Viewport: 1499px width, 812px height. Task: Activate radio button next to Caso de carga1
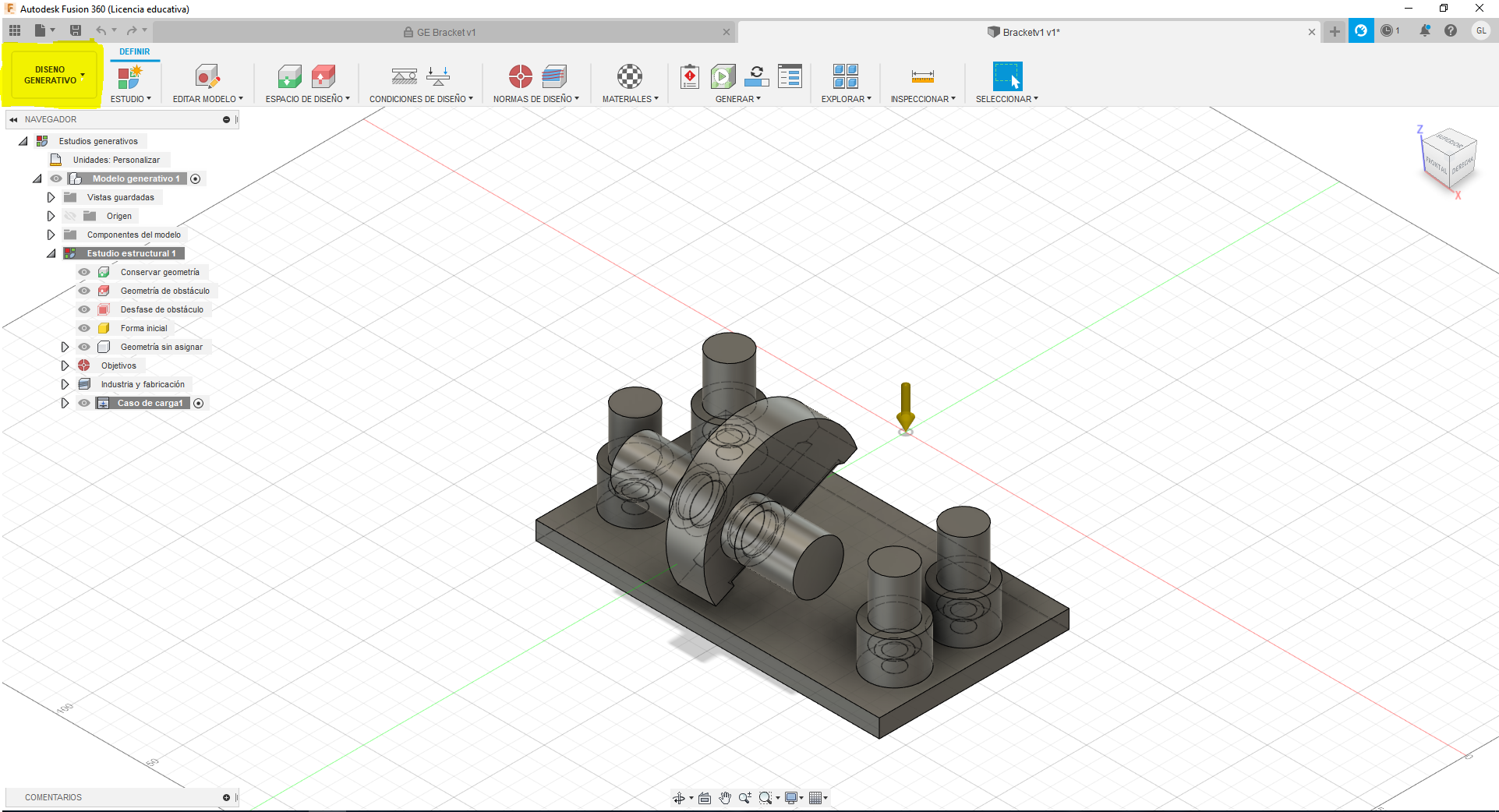[199, 403]
